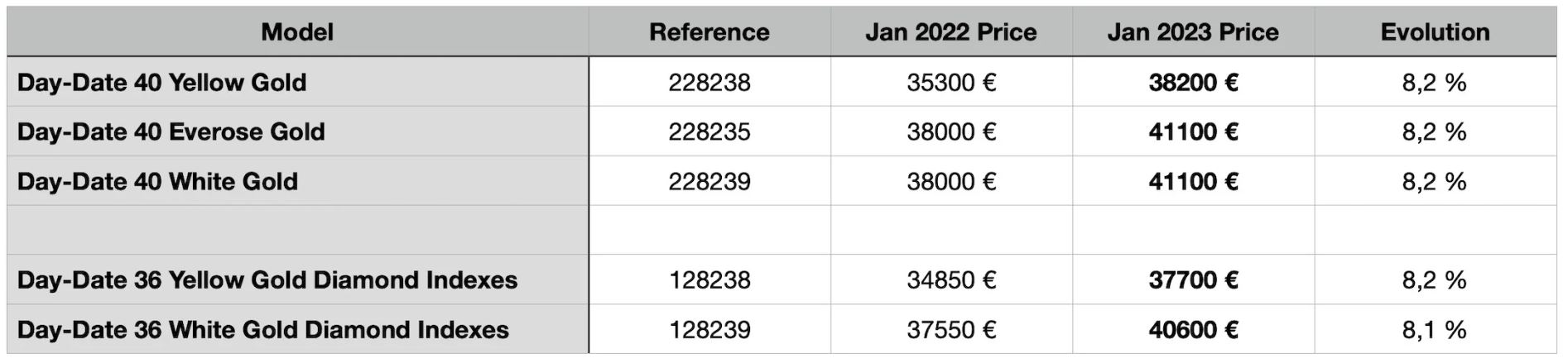Click reference number 128239

(709, 330)
